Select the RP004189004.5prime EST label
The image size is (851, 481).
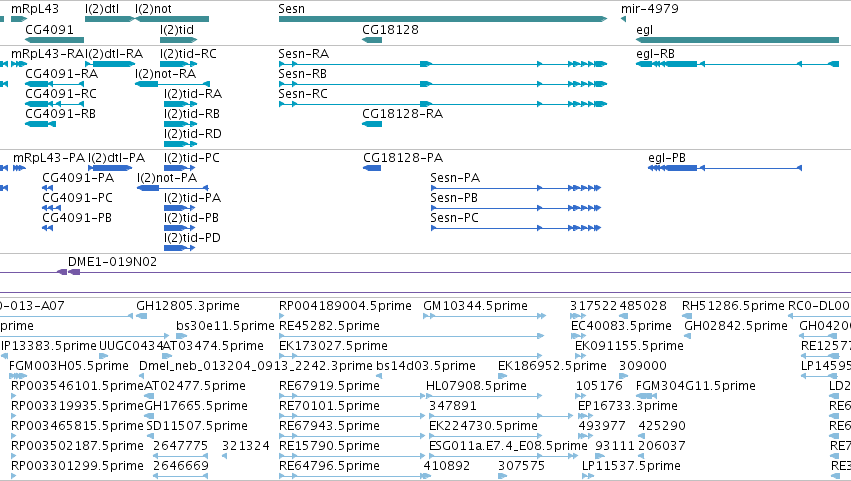(345, 306)
